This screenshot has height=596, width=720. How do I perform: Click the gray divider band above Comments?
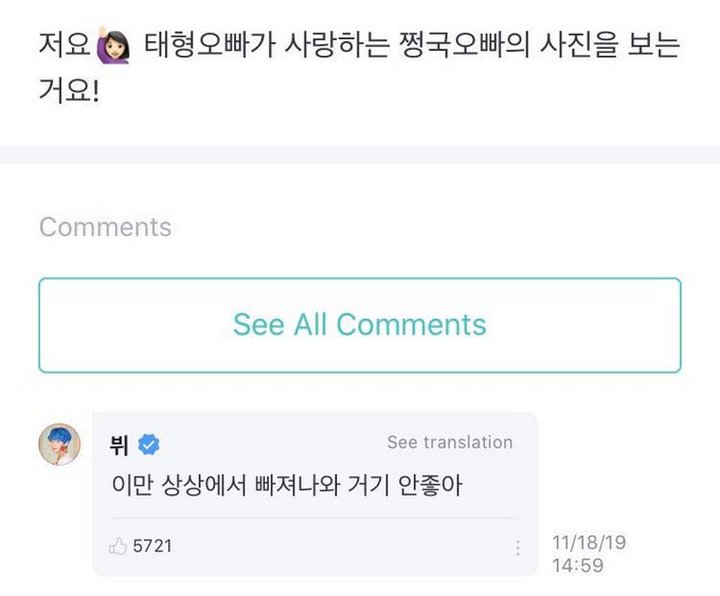[360, 155]
